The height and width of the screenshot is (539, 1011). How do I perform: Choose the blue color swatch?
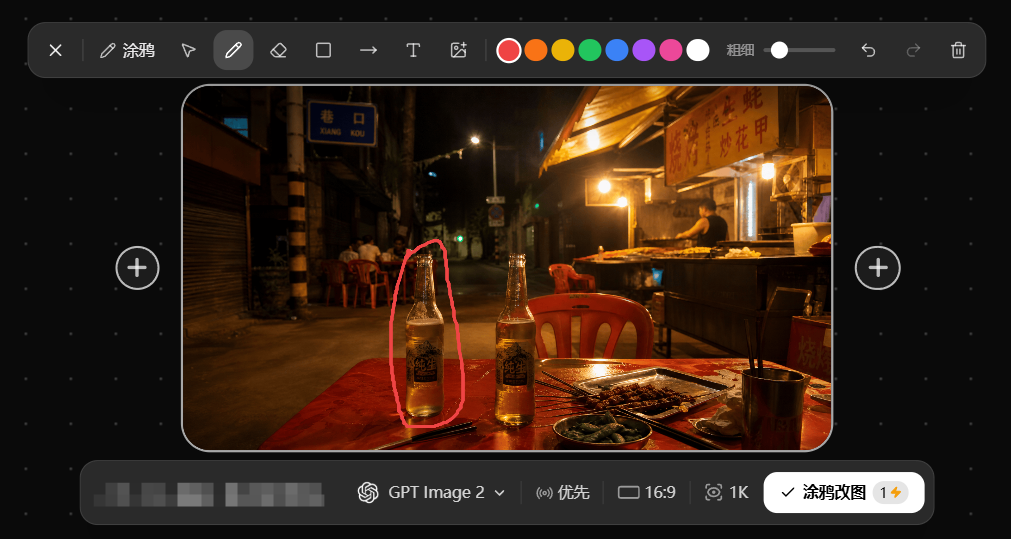point(617,50)
